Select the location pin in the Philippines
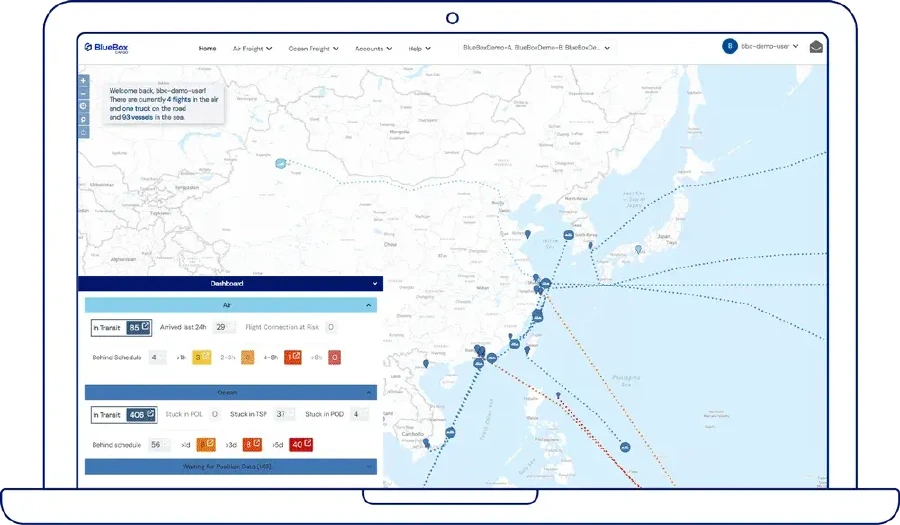 558,396
